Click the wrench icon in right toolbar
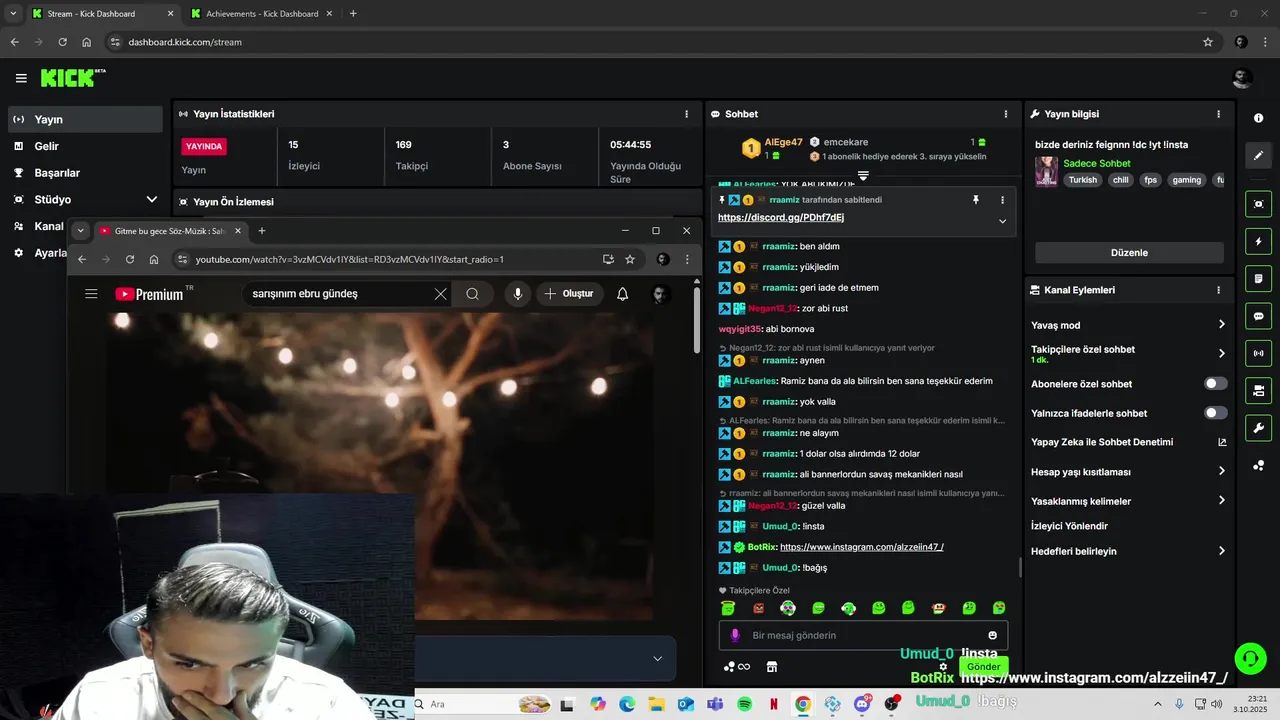 click(1258, 428)
